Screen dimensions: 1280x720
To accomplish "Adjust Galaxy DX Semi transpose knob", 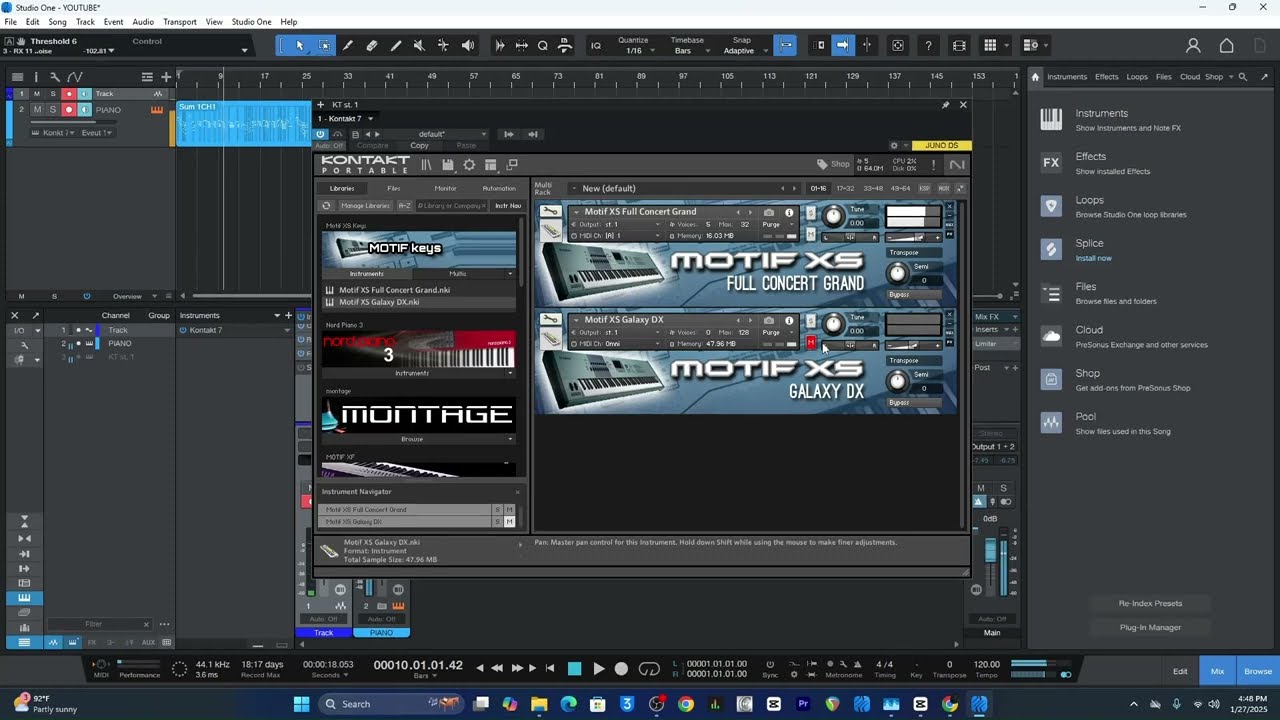I will coord(898,380).
